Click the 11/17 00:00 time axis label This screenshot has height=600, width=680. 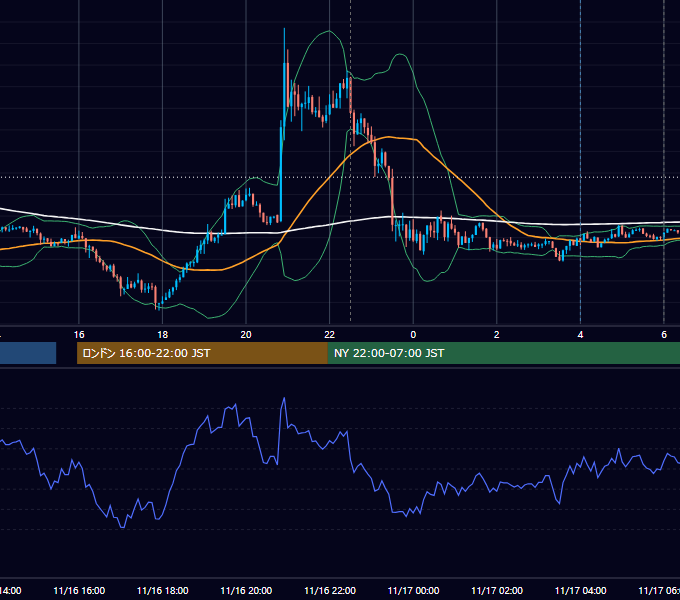pos(413,590)
